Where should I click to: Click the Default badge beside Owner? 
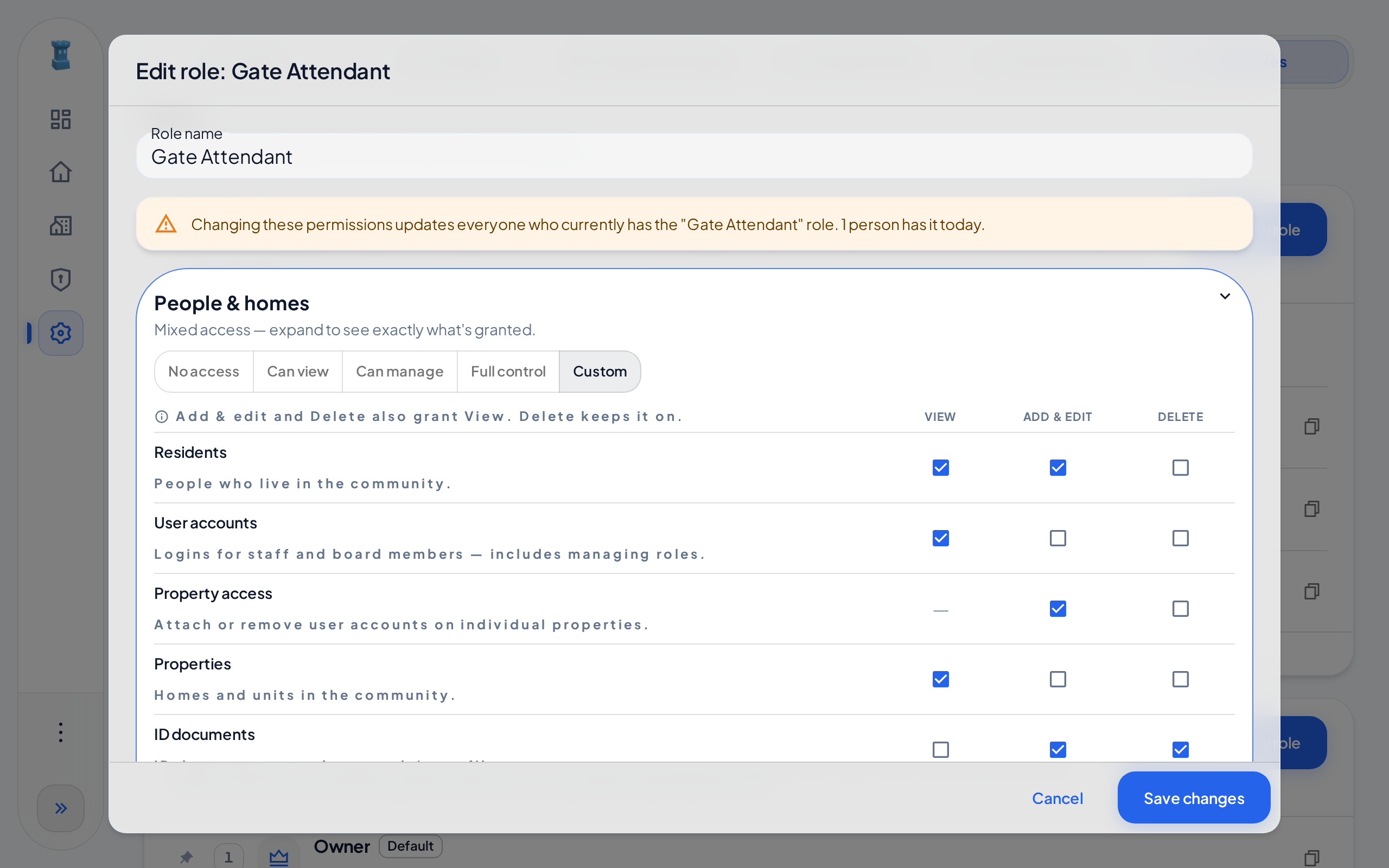pos(410,847)
